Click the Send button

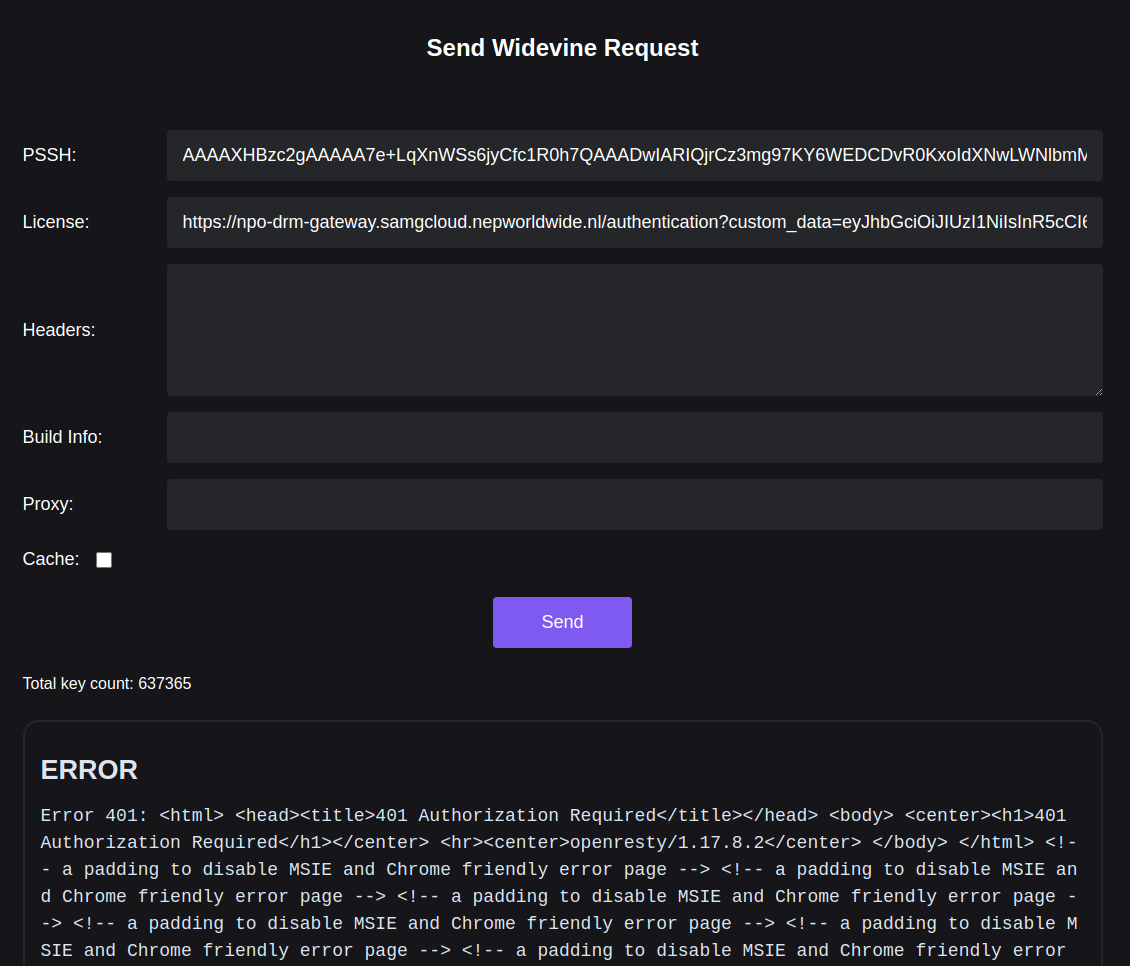pos(562,622)
